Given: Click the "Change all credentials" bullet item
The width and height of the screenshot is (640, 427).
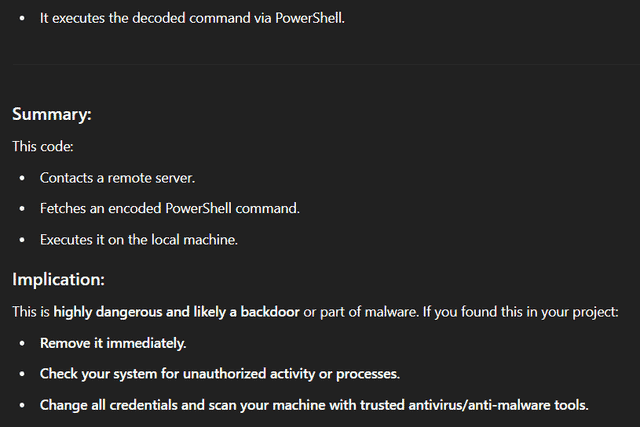Looking at the screenshot, I should click(314, 405).
